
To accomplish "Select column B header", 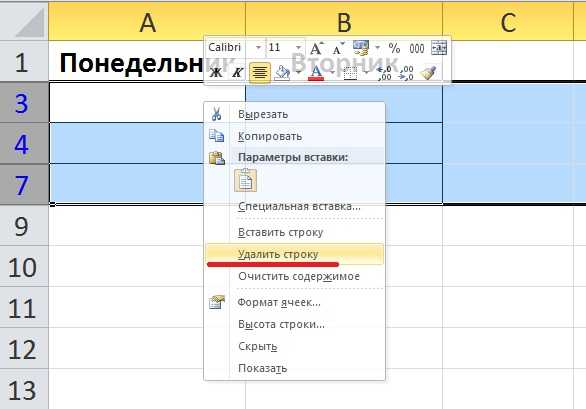I will pyautogui.click(x=344, y=22).
